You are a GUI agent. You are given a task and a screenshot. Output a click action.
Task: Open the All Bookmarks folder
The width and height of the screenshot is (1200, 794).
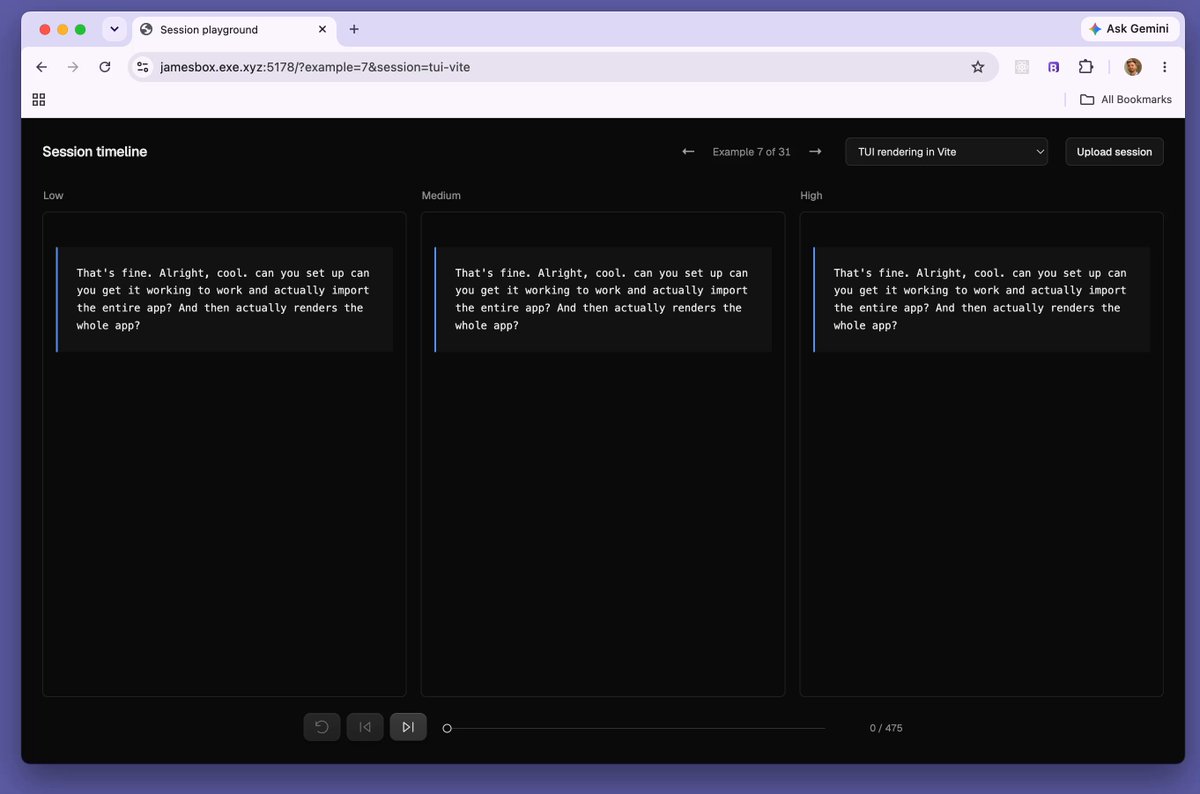click(x=1126, y=99)
